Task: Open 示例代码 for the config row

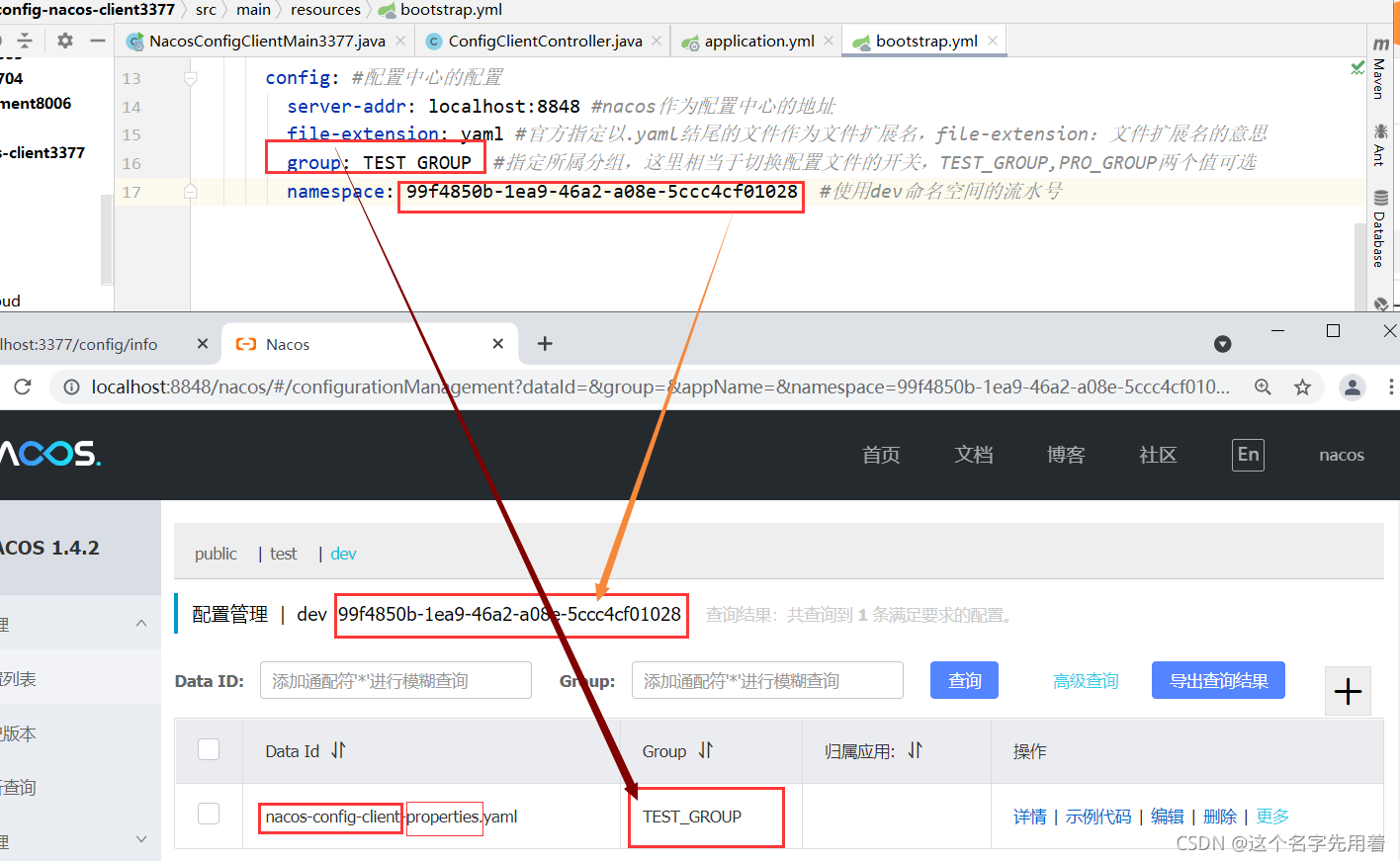Action: coord(1098,817)
